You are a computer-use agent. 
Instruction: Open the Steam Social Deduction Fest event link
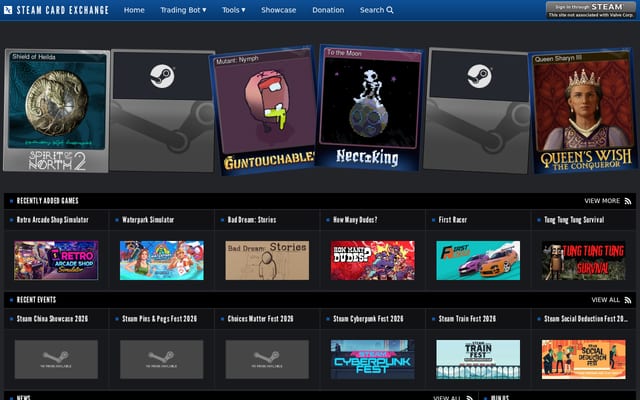tap(586, 319)
